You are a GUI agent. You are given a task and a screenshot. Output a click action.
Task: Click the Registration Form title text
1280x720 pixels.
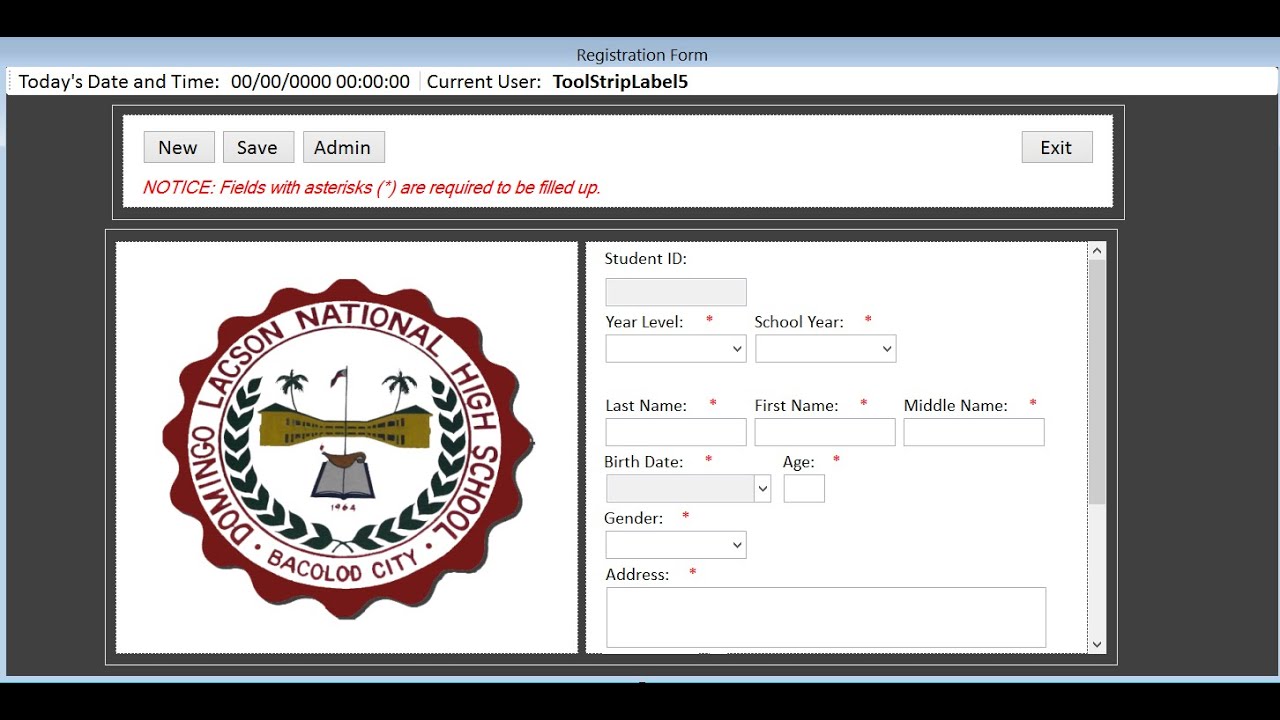[x=642, y=55]
